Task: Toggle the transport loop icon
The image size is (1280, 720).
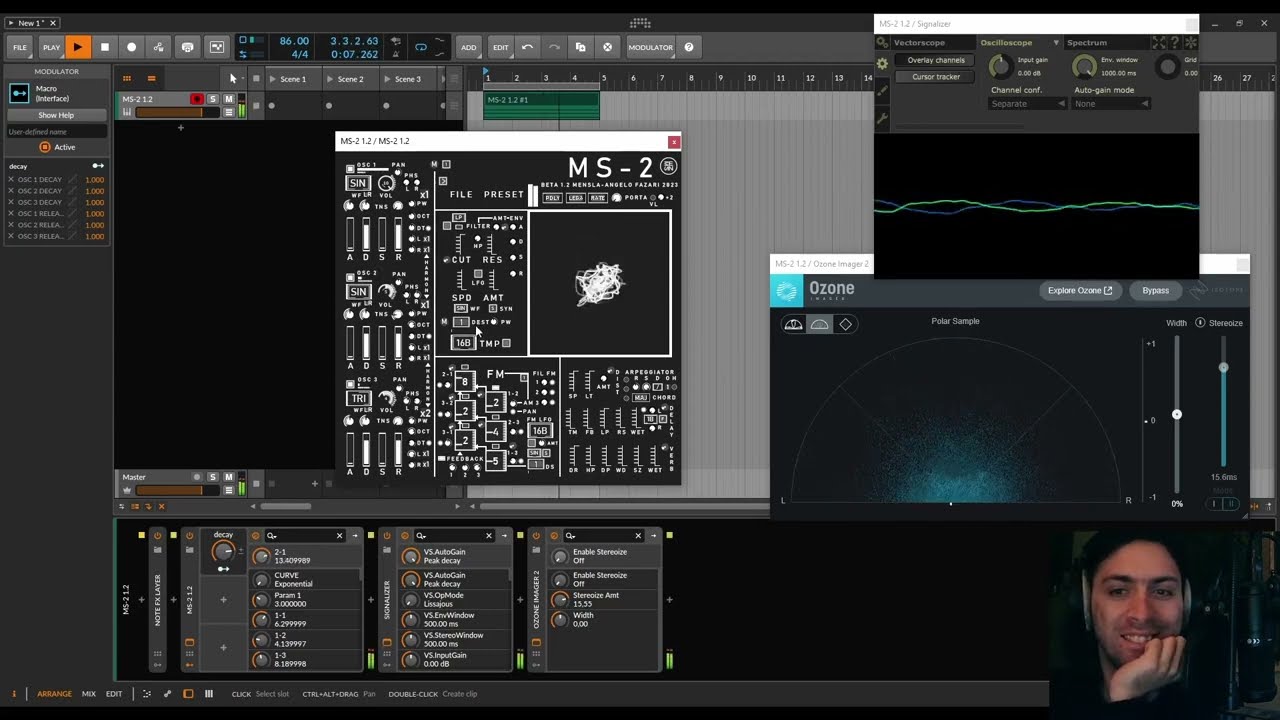Action: [421, 47]
